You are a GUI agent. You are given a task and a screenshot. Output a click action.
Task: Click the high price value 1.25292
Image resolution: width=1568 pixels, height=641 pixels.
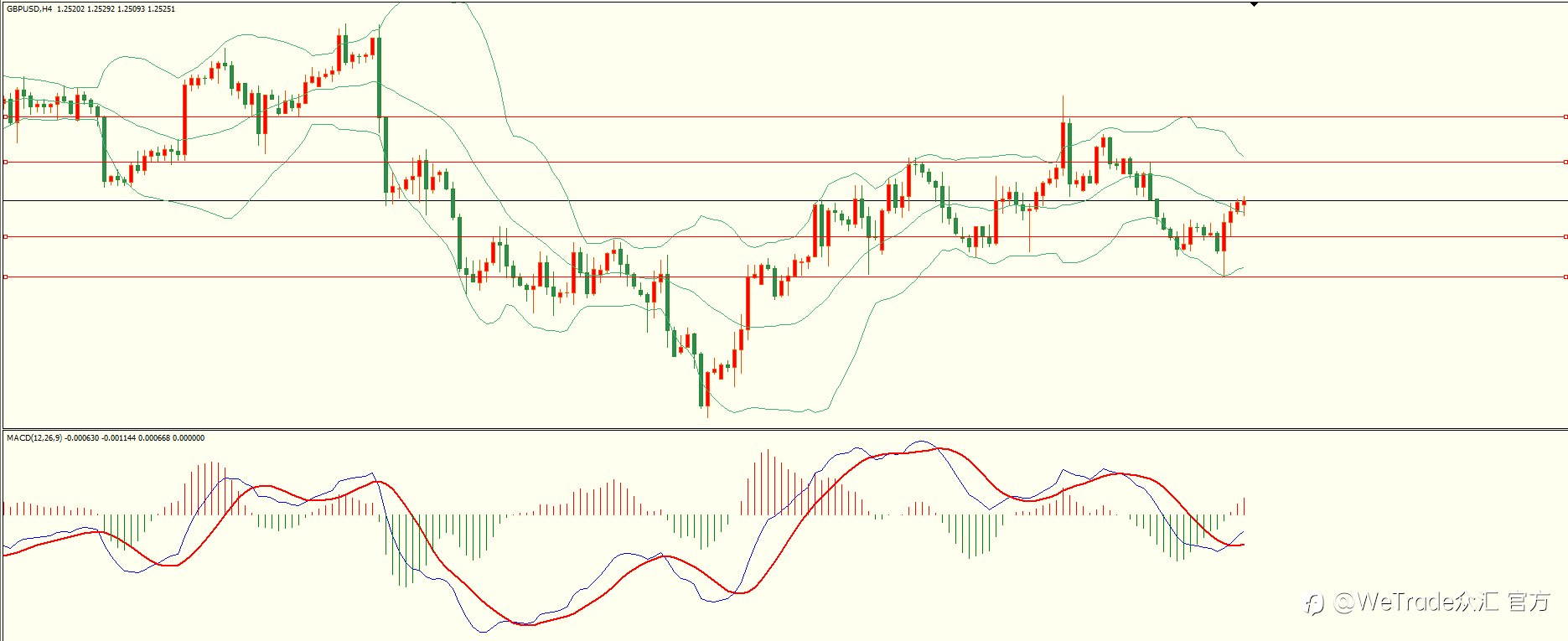[x=101, y=9]
